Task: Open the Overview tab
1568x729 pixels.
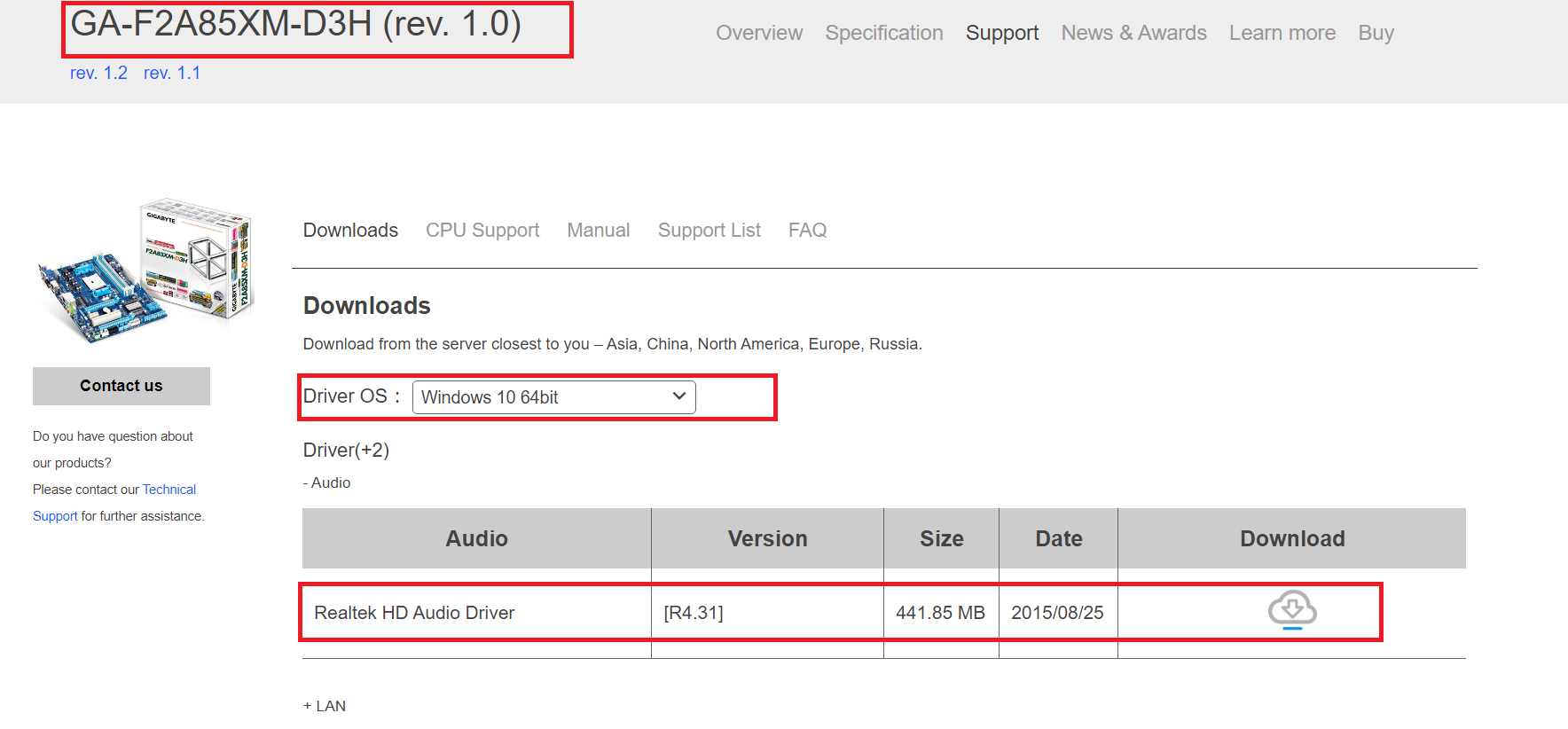Action: tap(759, 33)
